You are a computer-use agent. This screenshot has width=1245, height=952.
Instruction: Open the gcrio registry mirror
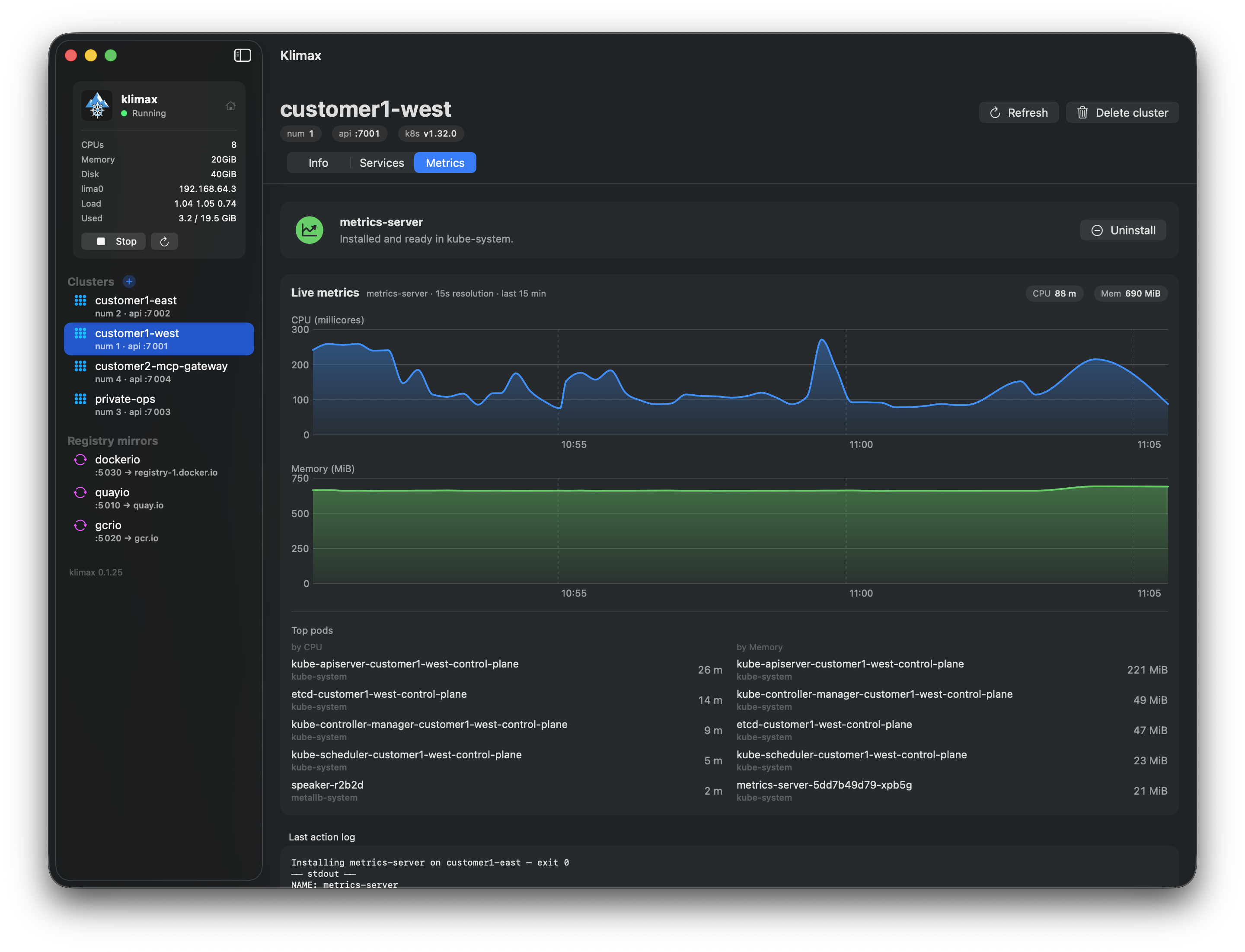(x=159, y=531)
